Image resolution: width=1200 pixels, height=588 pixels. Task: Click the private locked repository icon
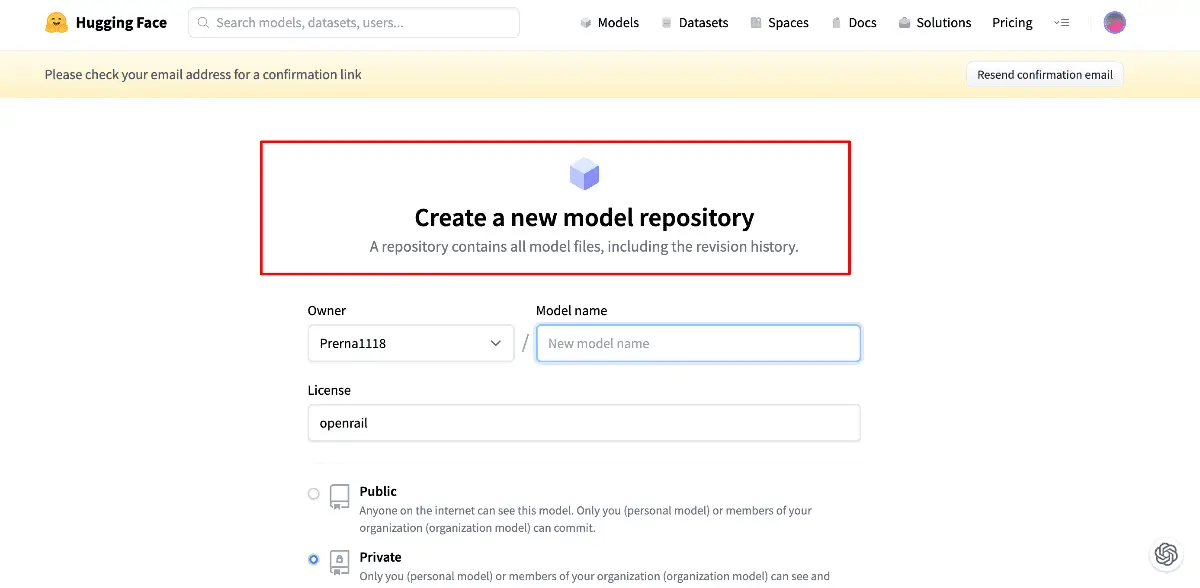340,562
